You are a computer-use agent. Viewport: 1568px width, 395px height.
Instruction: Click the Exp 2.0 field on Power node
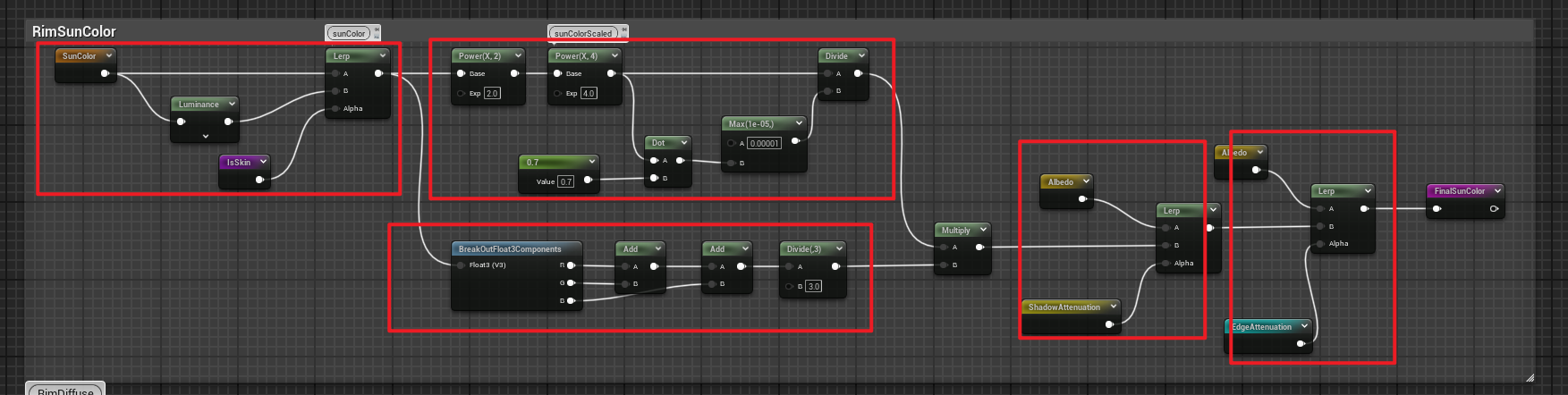492,93
